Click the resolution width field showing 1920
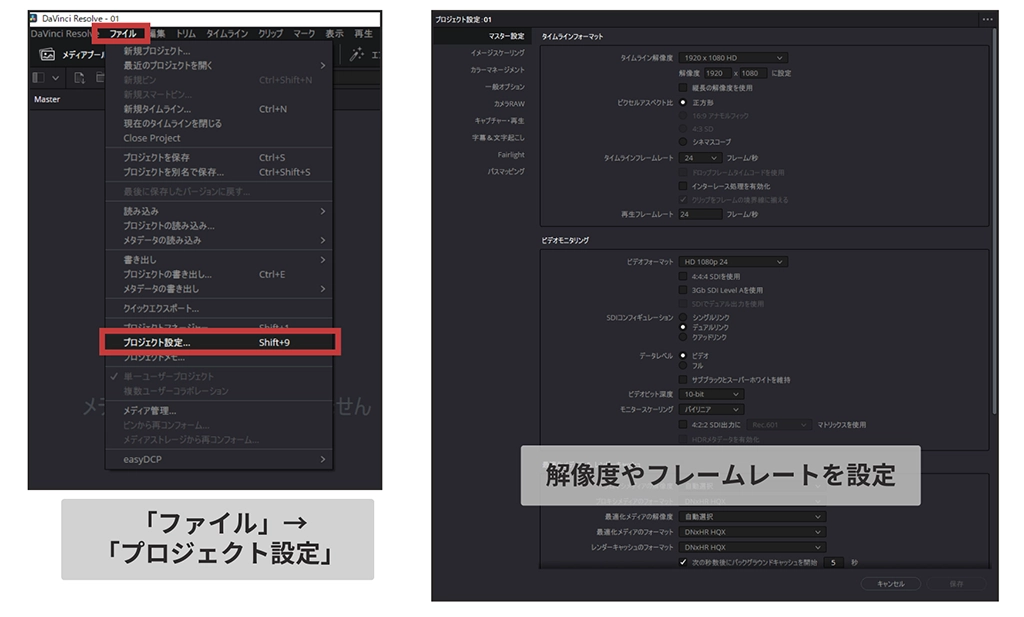 (716, 73)
